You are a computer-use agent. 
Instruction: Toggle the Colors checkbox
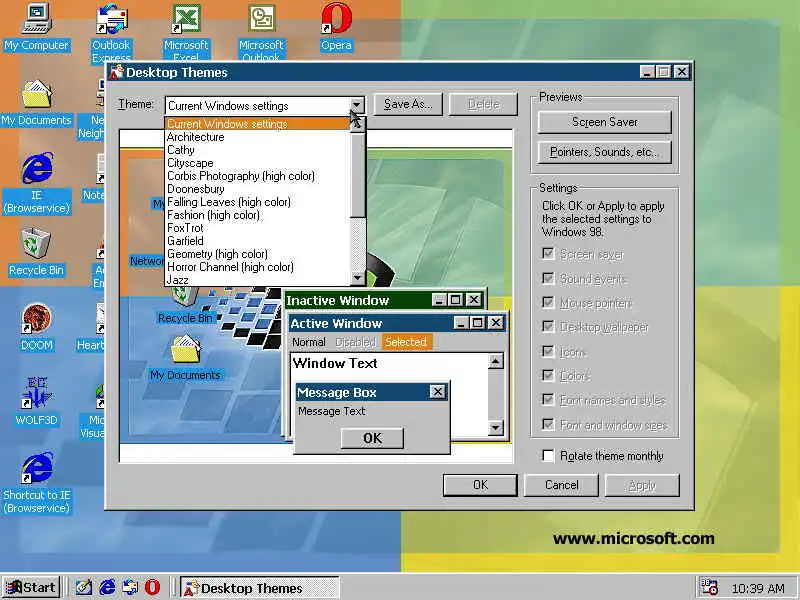548,376
